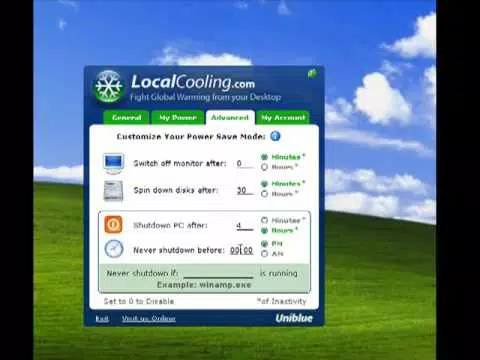Click the Shutdown PC after value field
The image size is (480, 360).
245,226
